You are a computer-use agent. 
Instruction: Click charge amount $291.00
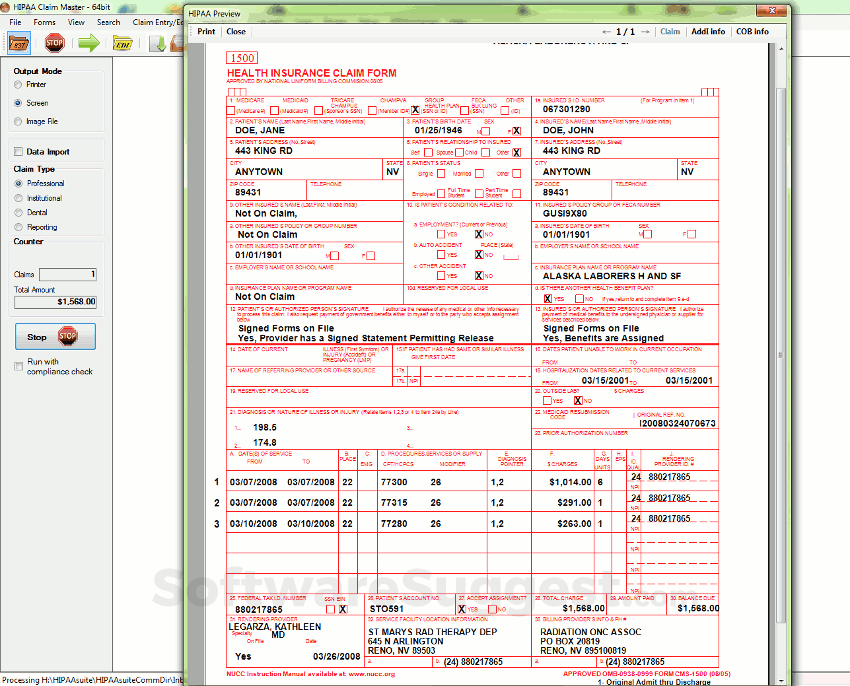click(x=574, y=503)
